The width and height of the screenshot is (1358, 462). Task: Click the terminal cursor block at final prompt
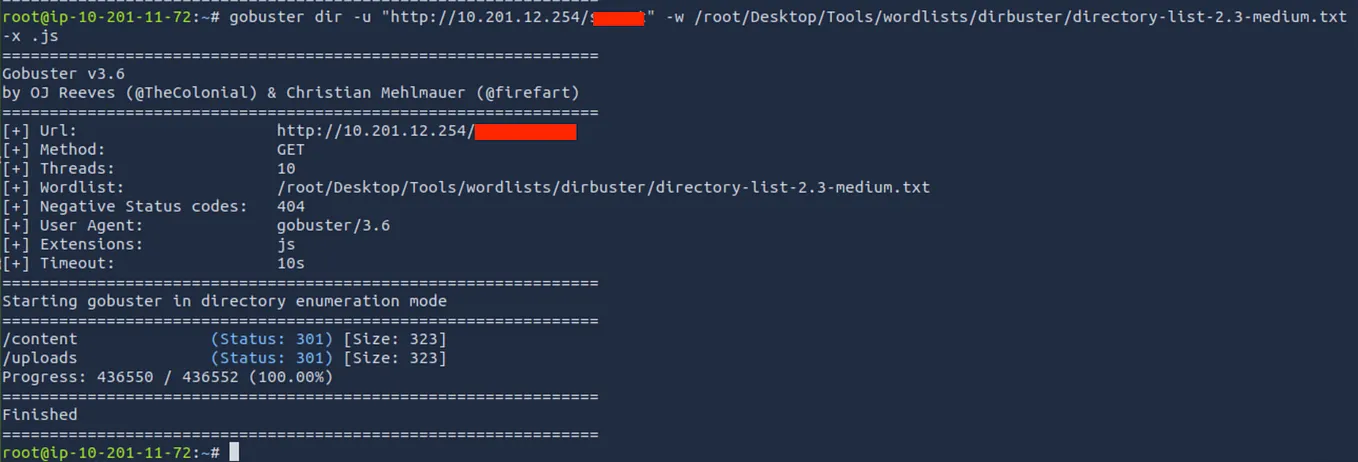(x=234, y=452)
